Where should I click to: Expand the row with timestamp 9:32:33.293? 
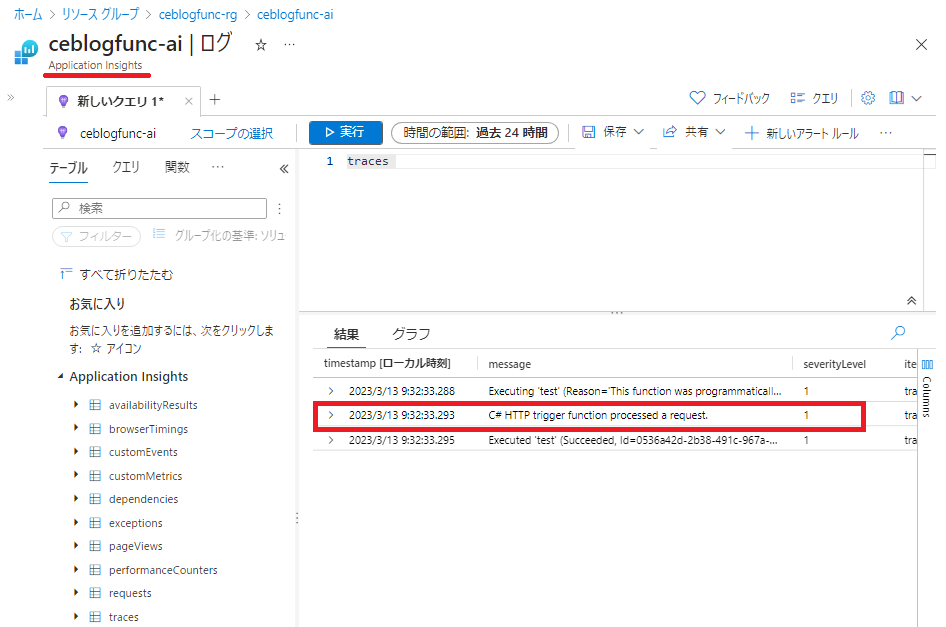pos(331,415)
